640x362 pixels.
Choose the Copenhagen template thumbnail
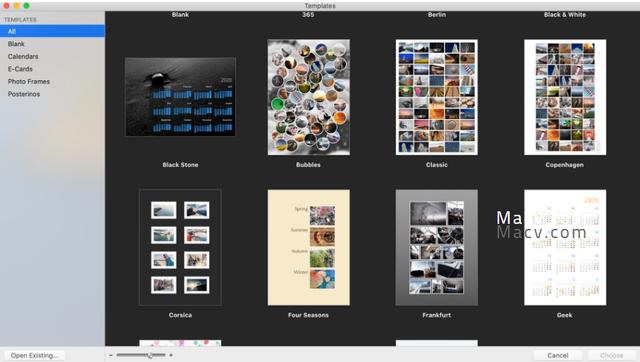565,97
